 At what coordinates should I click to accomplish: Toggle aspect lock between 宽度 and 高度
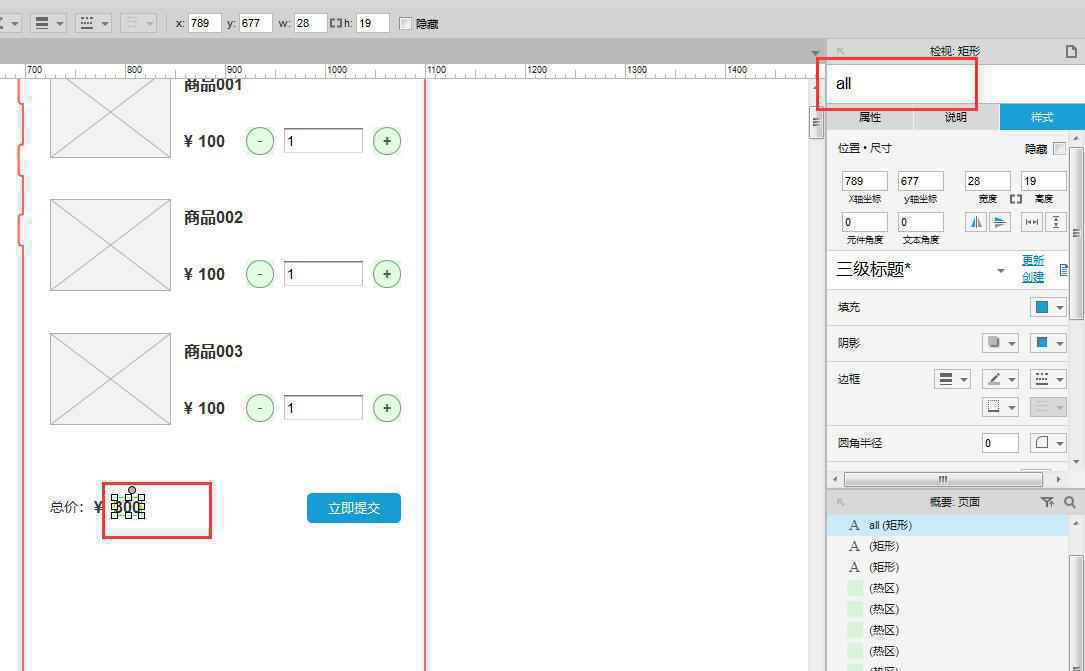pos(1016,199)
